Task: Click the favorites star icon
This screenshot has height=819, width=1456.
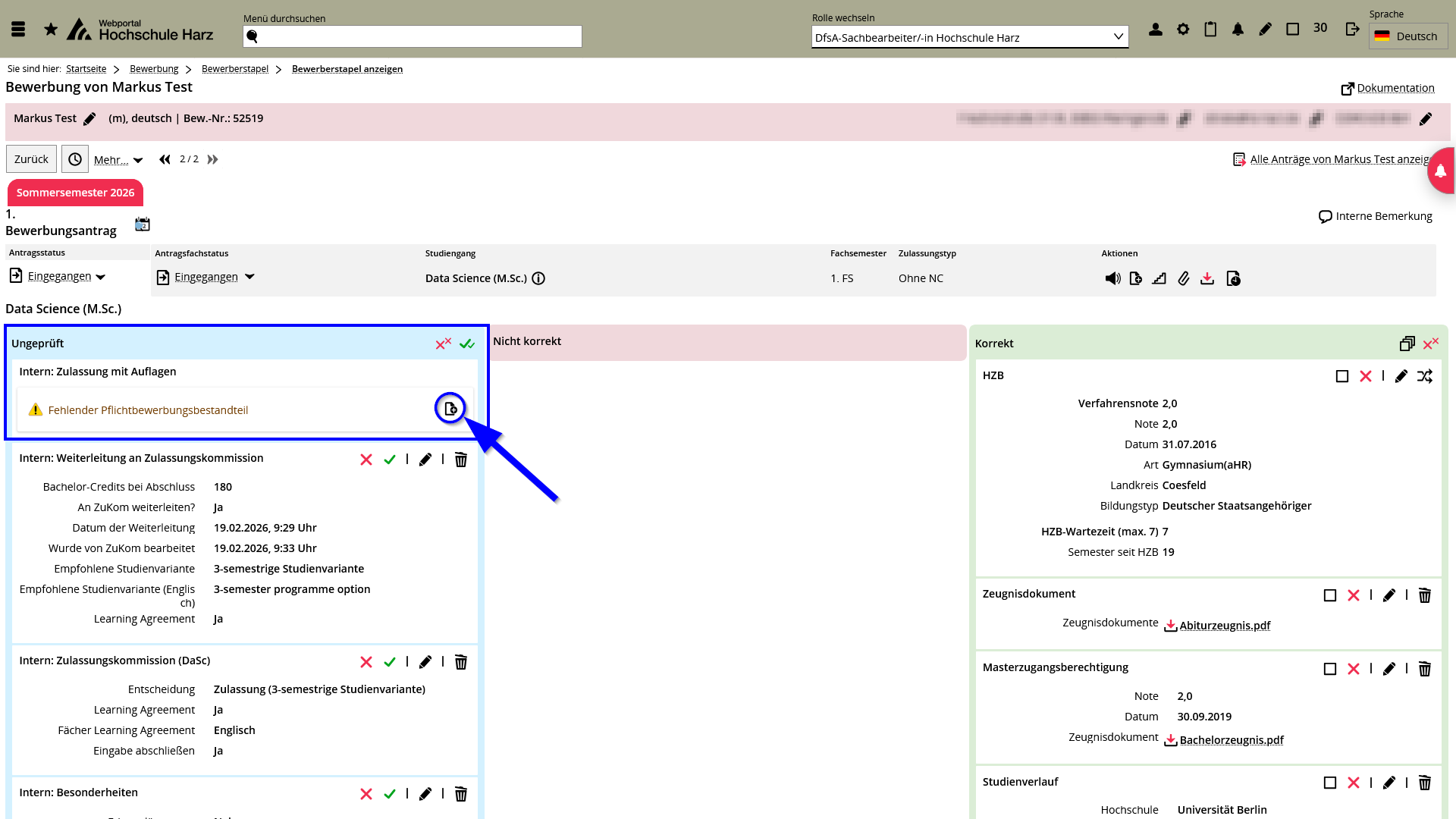Action: point(51,30)
